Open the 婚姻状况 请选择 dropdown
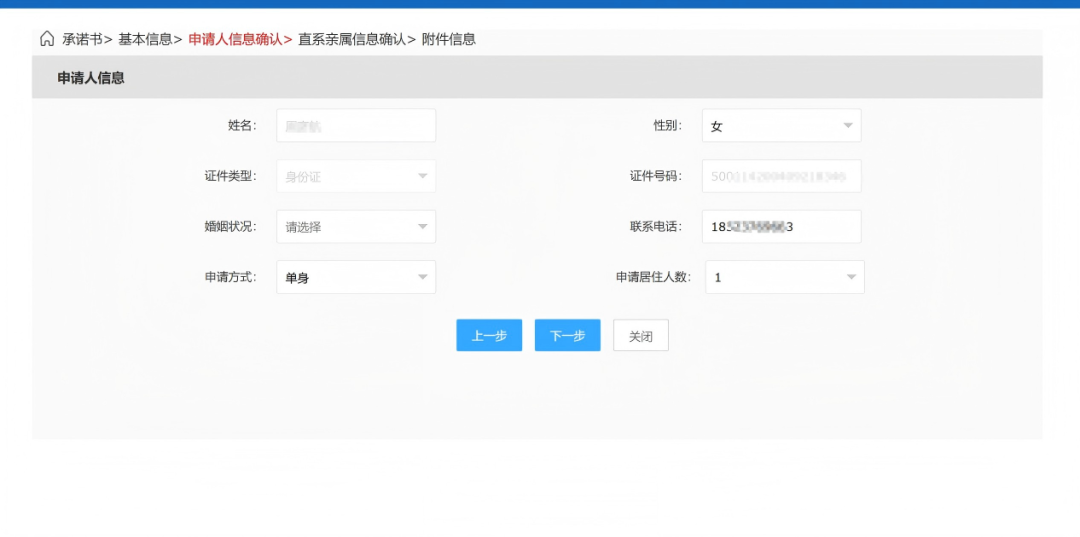The width and height of the screenshot is (1080, 537). coord(356,227)
